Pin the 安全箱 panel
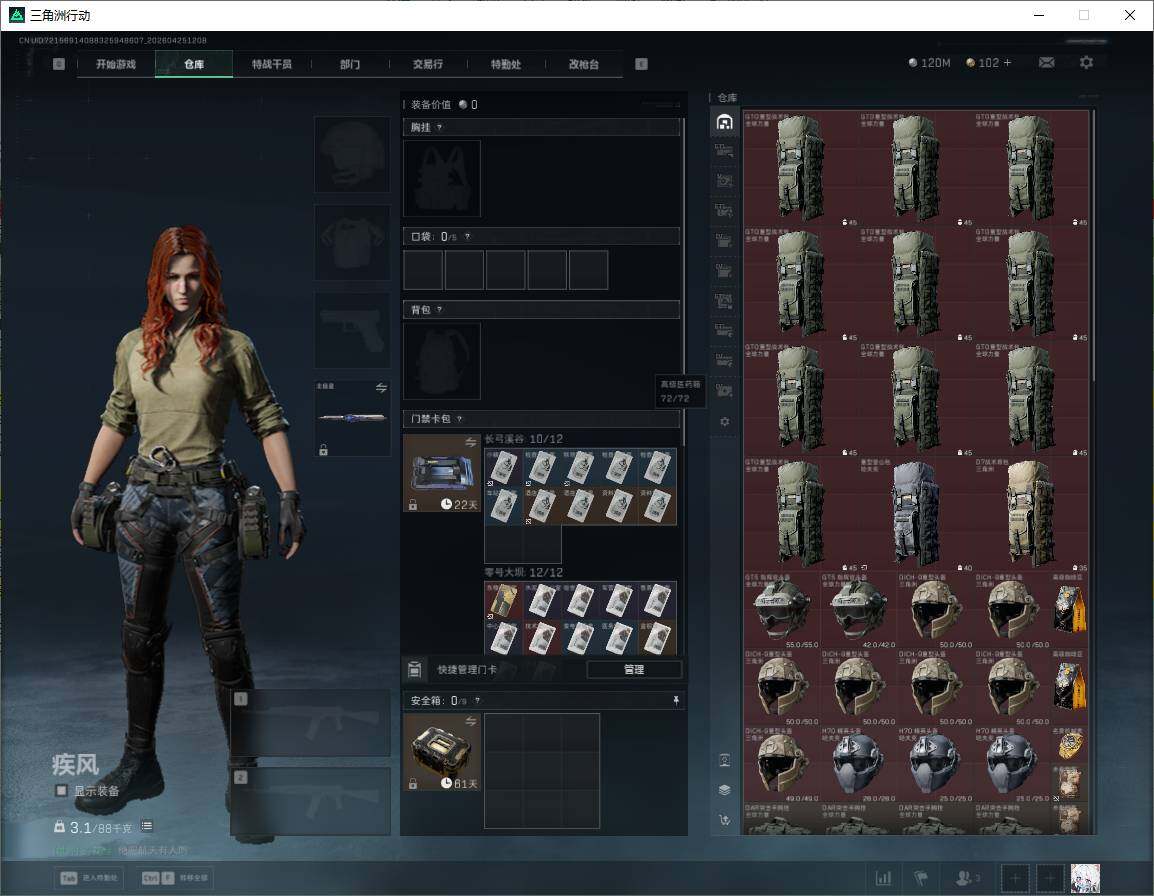The image size is (1154, 896). point(676,700)
